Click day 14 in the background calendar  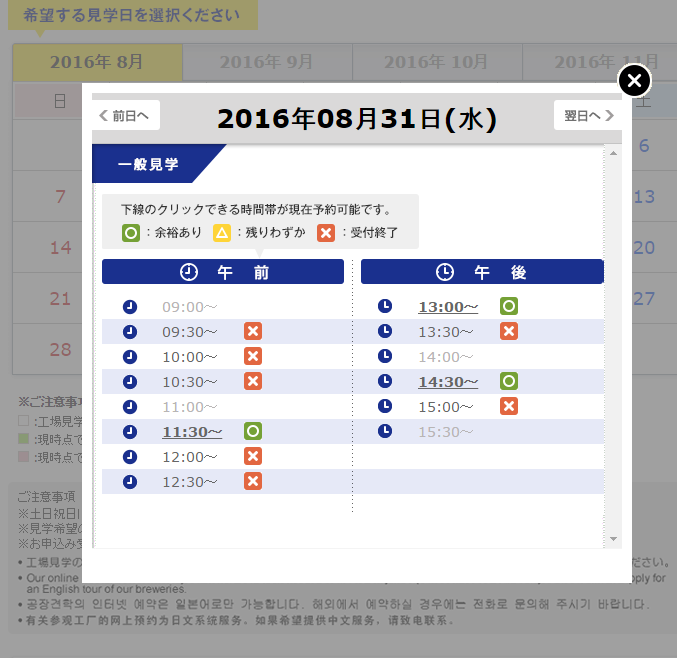[60, 248]
